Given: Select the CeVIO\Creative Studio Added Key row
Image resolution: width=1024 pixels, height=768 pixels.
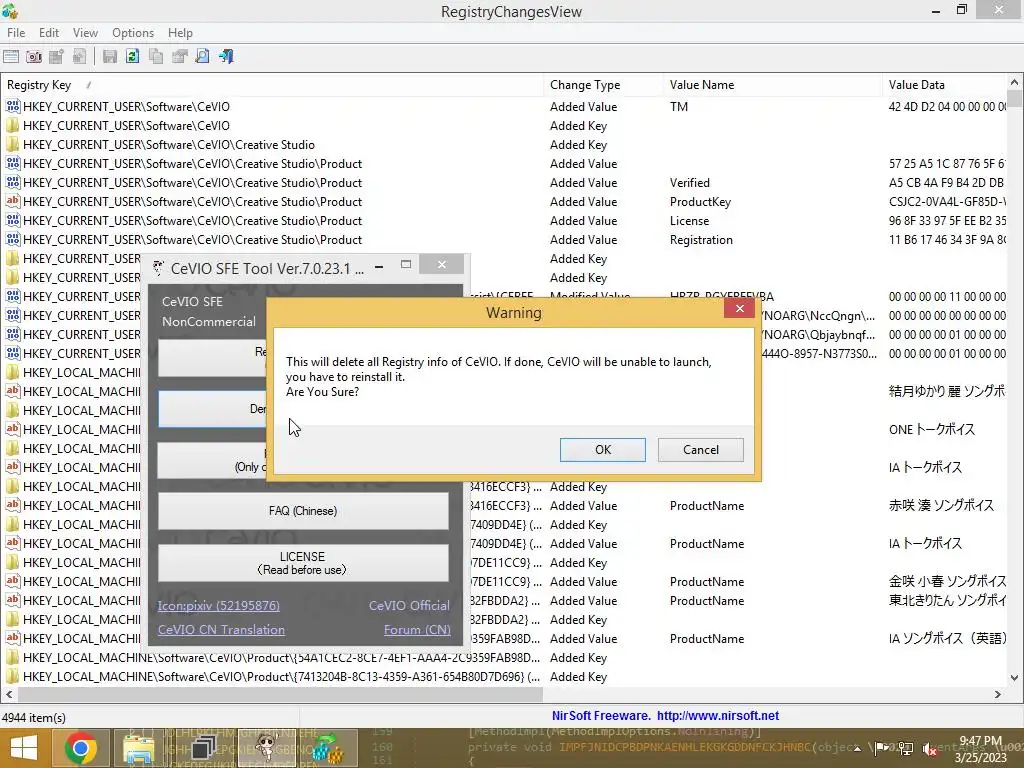Looking at the screenshot, I should pos(504,144).
